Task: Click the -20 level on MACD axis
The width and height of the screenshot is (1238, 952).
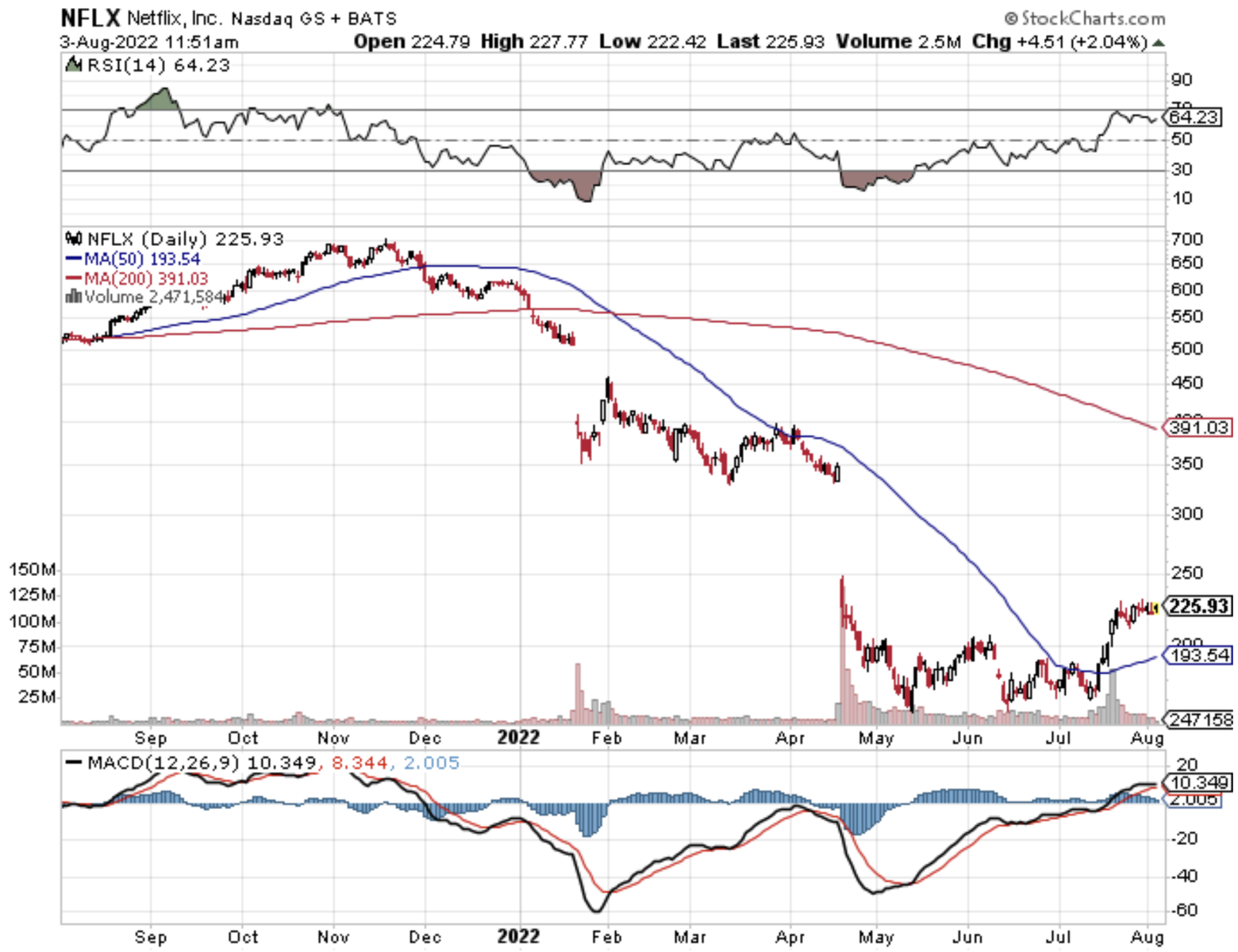Action: 1184,839
